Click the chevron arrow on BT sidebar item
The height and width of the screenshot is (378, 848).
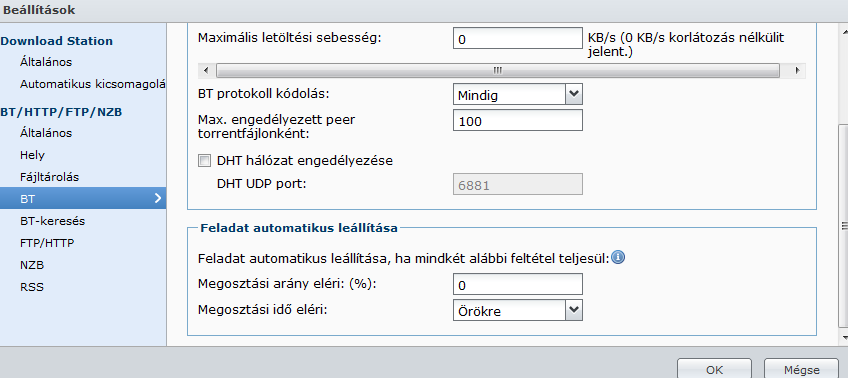tap(158, 198)
